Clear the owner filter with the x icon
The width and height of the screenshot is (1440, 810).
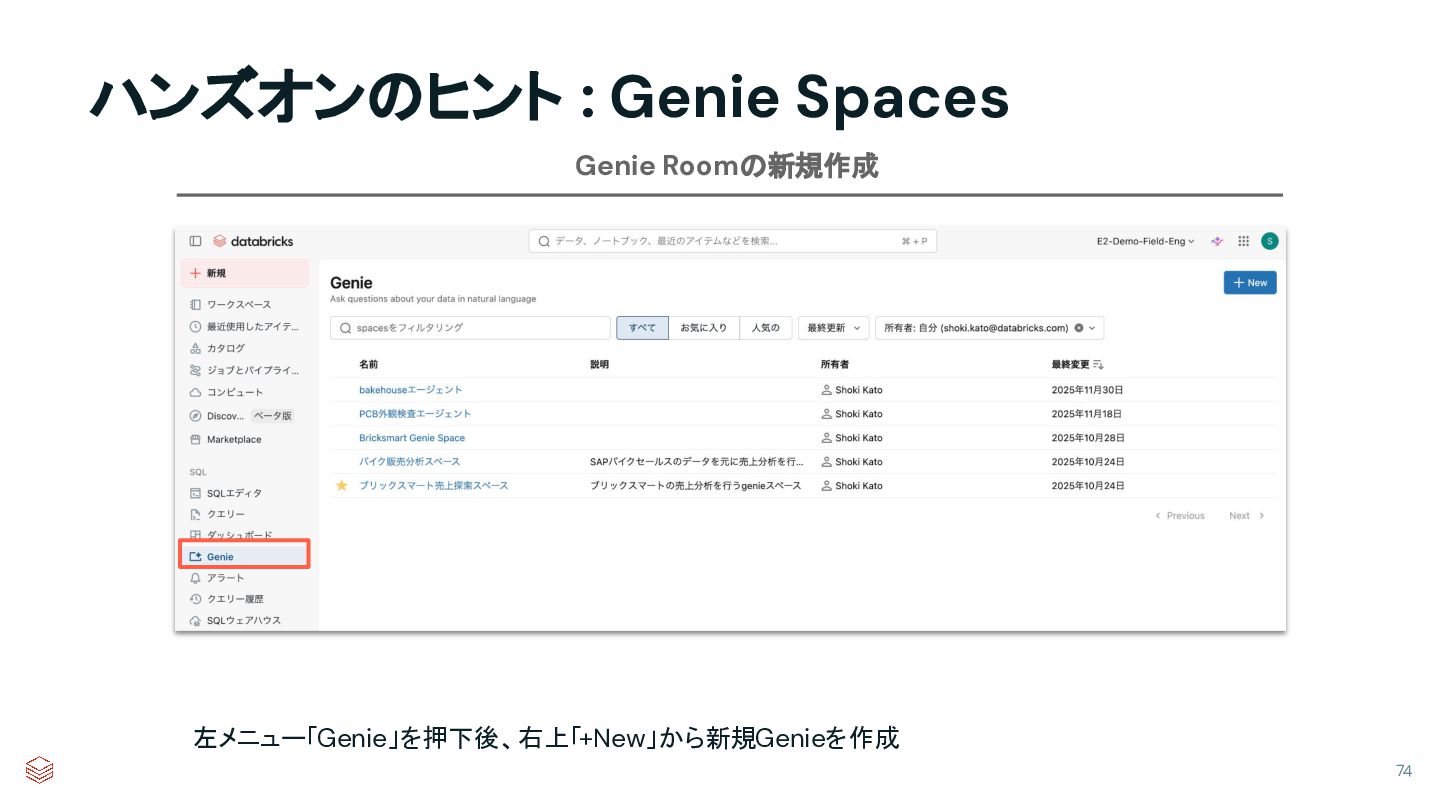[1079, 328]
